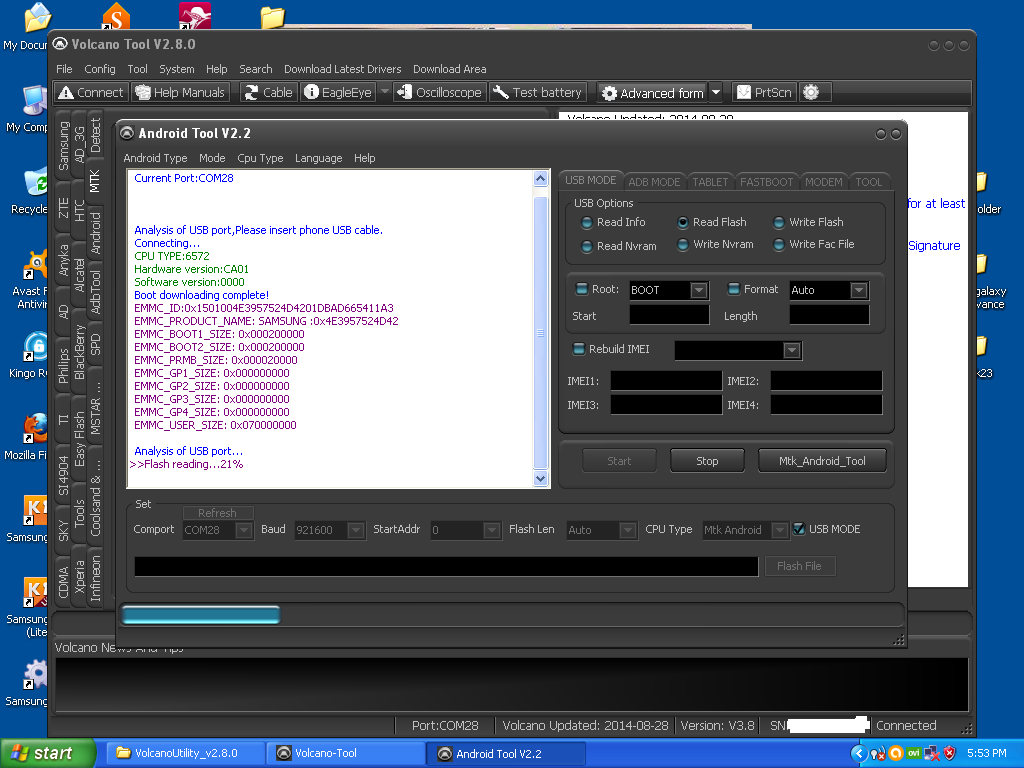Take a screenshot with PrtScn
This screenshot has height=768, width=1024.
pos(764,92)
